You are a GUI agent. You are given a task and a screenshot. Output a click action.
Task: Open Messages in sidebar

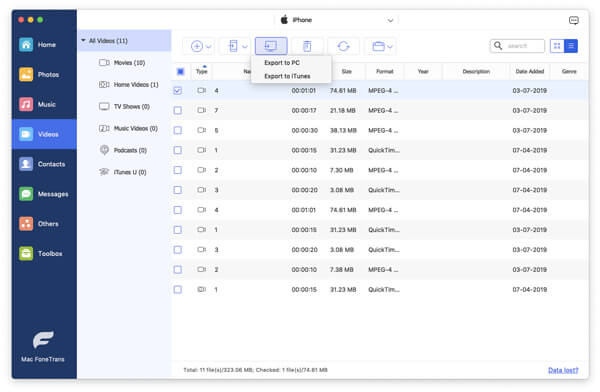point(44,194)
